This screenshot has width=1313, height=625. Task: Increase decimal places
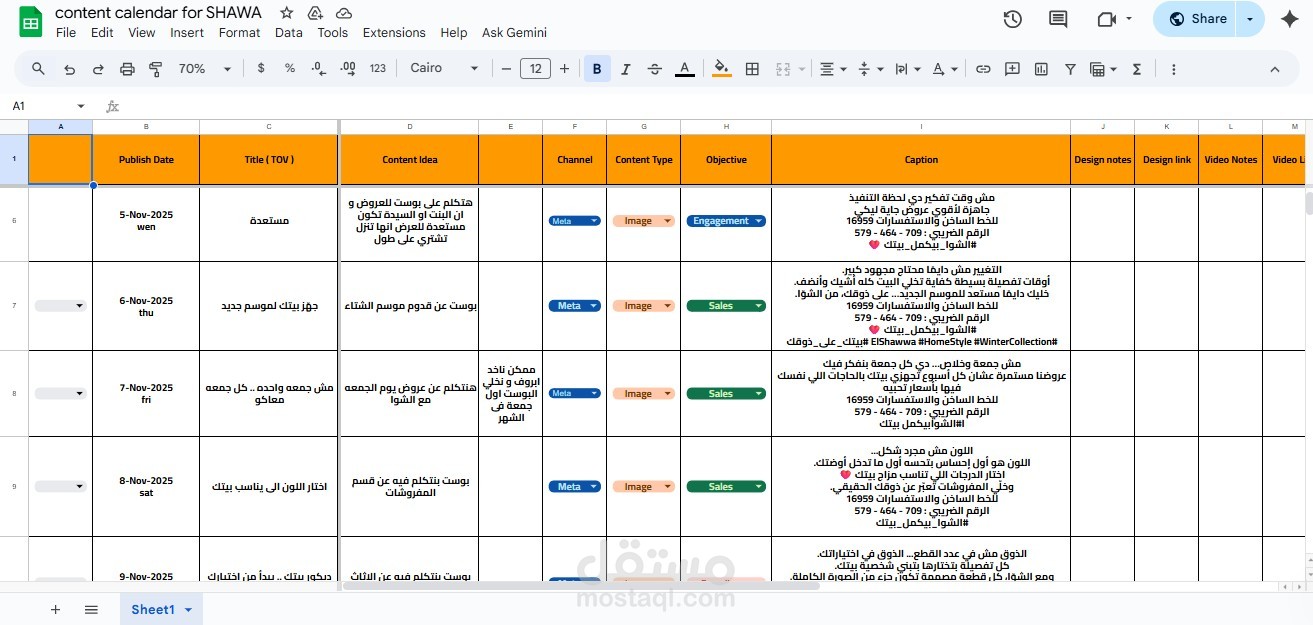tap(348, 69)
